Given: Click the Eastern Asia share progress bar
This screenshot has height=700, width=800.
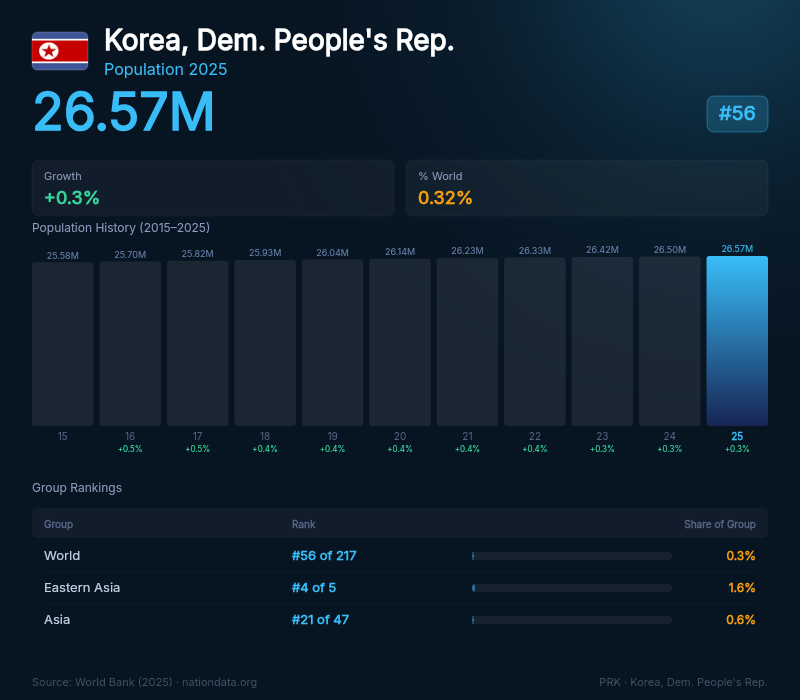Looking at the screenshot, I should click(x=572, y=588).
